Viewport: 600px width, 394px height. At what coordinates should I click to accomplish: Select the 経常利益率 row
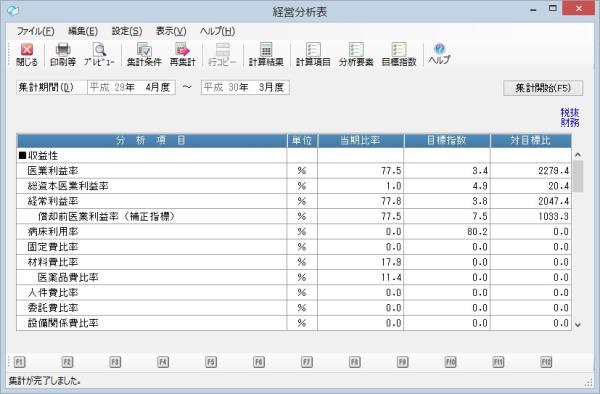click(294, 201)
